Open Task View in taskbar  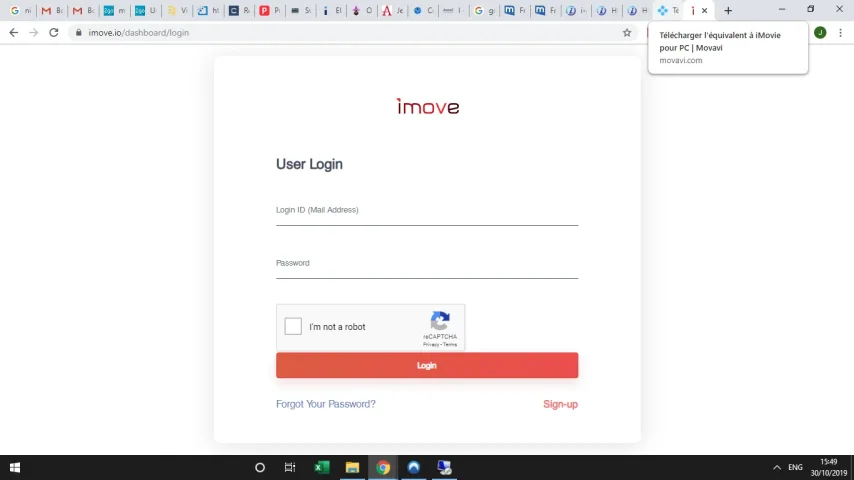290,467
